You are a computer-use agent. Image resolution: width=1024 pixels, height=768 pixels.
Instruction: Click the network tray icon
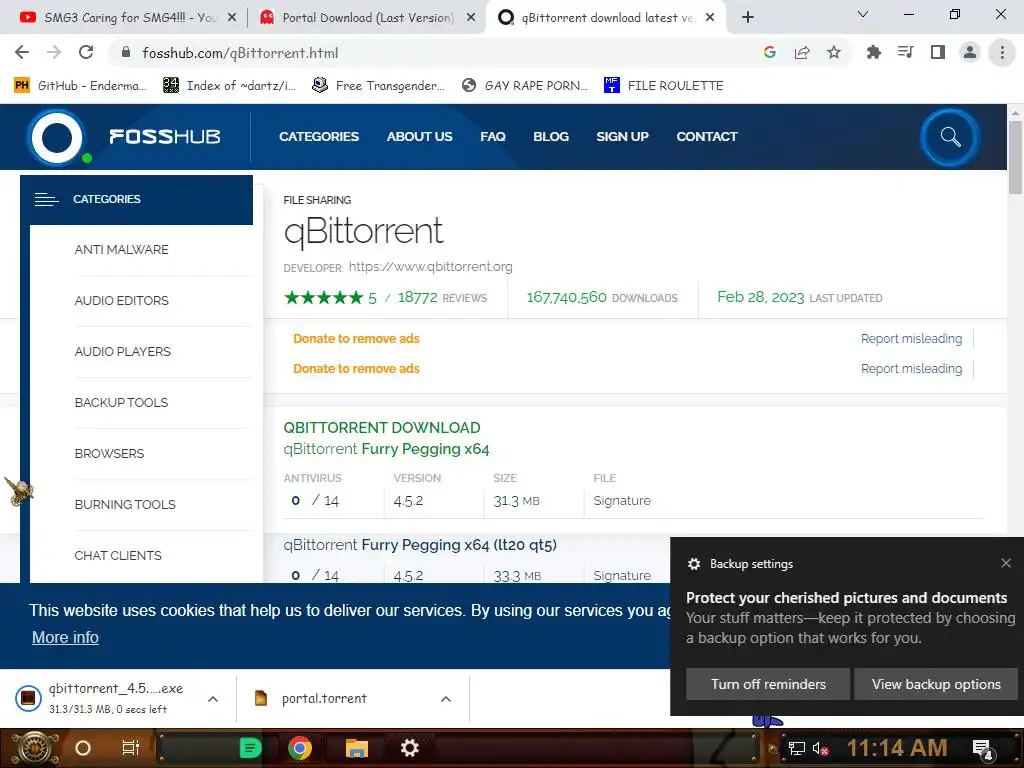796,748
